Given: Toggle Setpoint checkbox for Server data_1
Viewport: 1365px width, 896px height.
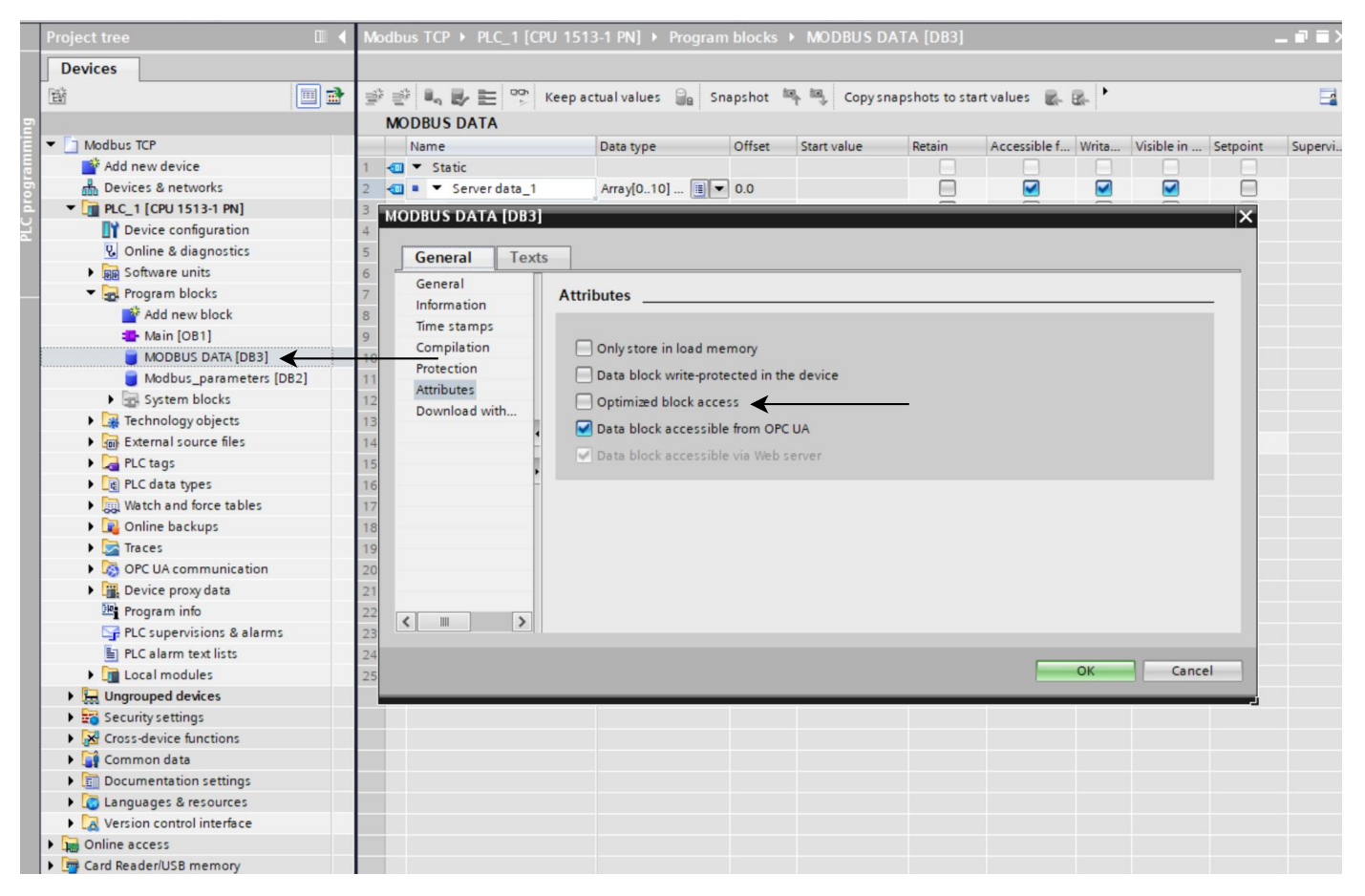Looking at the screenshot, I should (x=1248, y=188).
